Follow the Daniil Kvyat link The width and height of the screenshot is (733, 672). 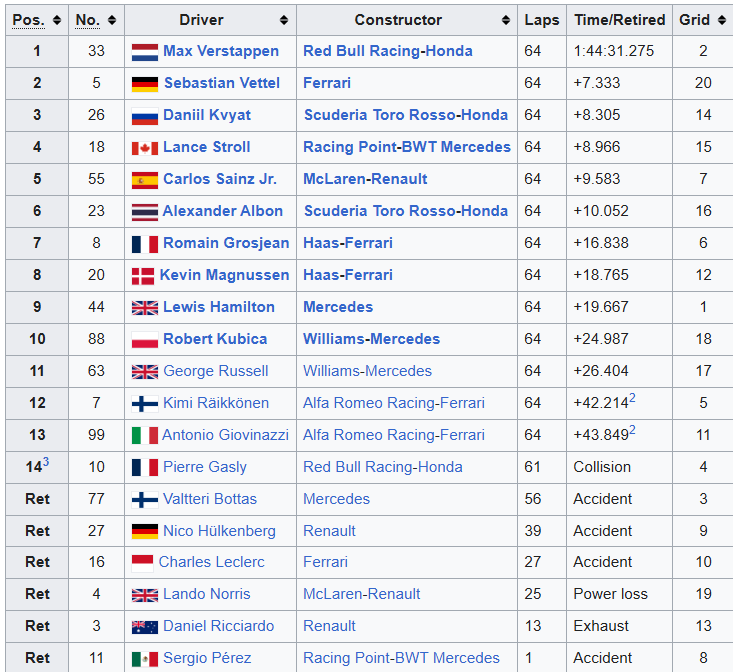[x=207, y=115]
